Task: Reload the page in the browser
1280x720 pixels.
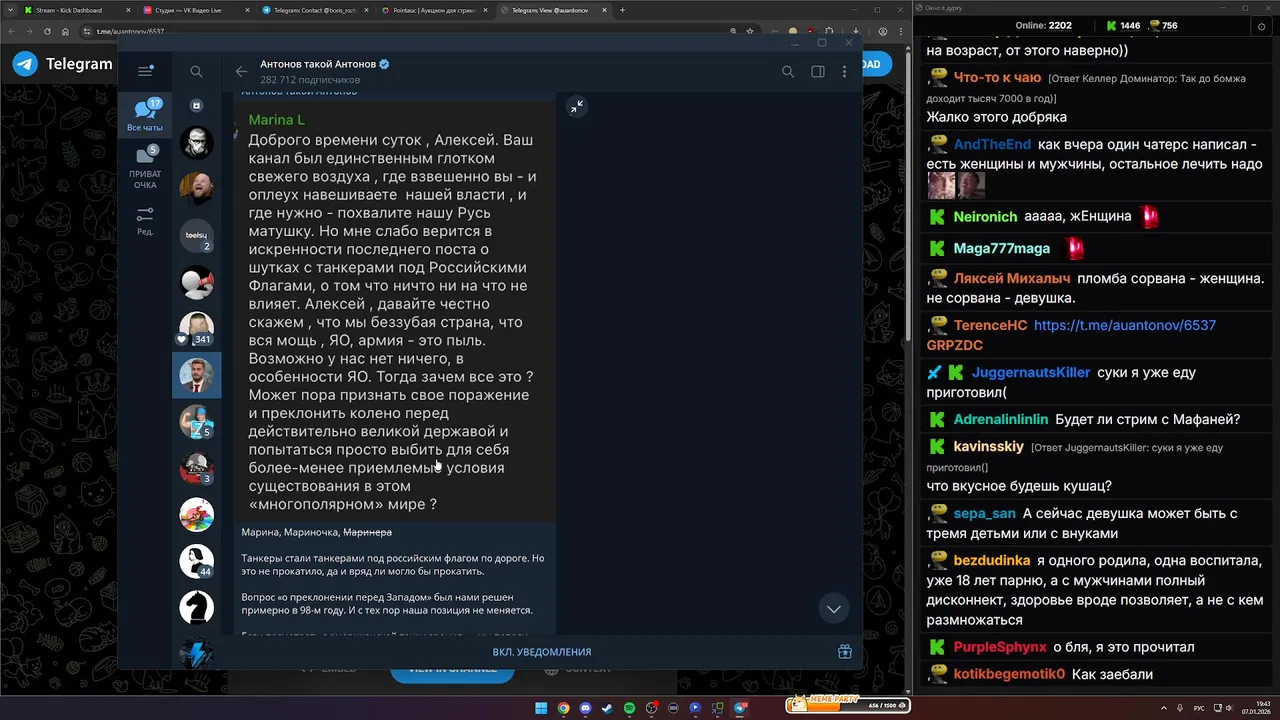Action: tap(46, 31)
